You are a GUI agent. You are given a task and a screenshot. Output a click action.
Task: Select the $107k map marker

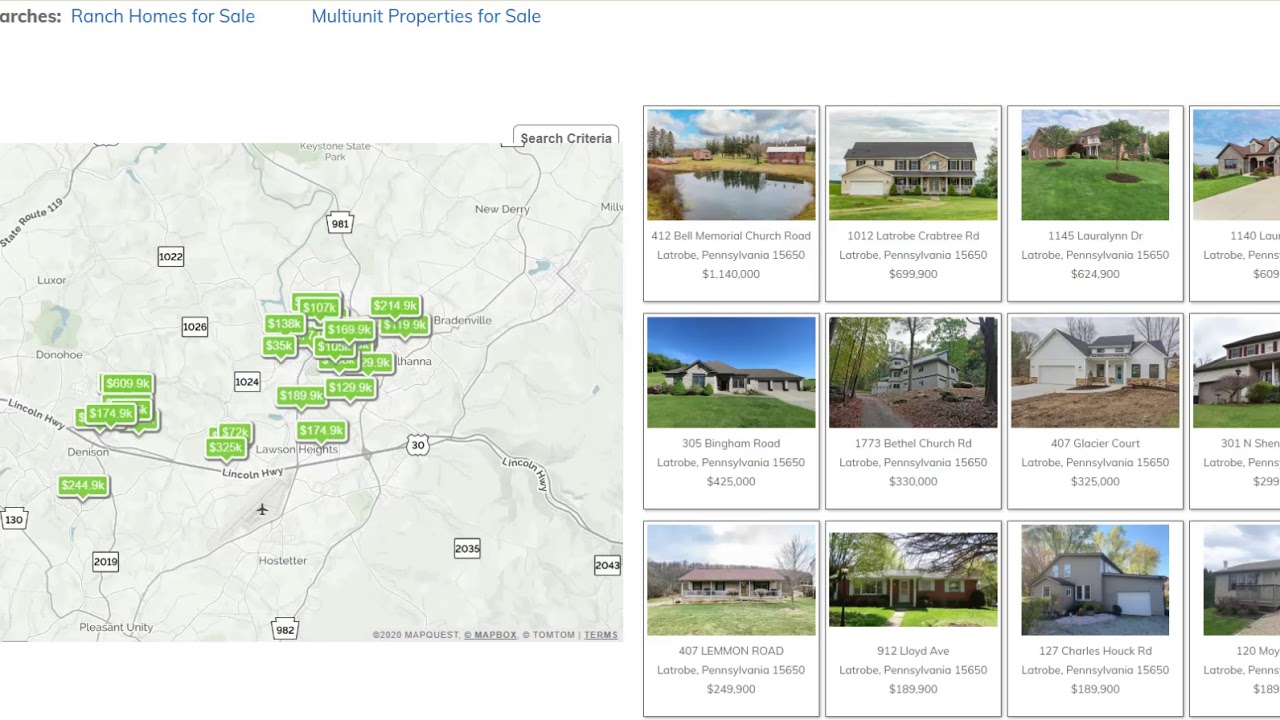pos(319,307)
